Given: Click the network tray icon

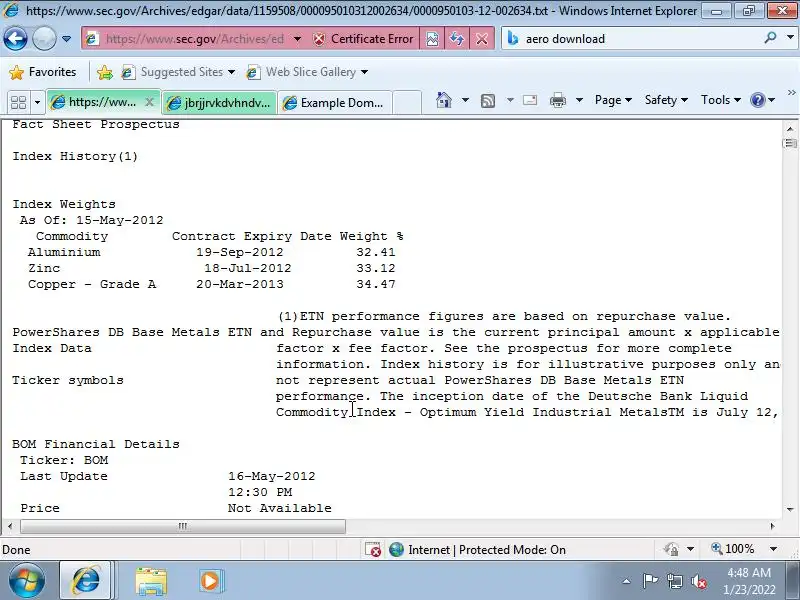Looking at the screenshot, I should click(674, 581).
